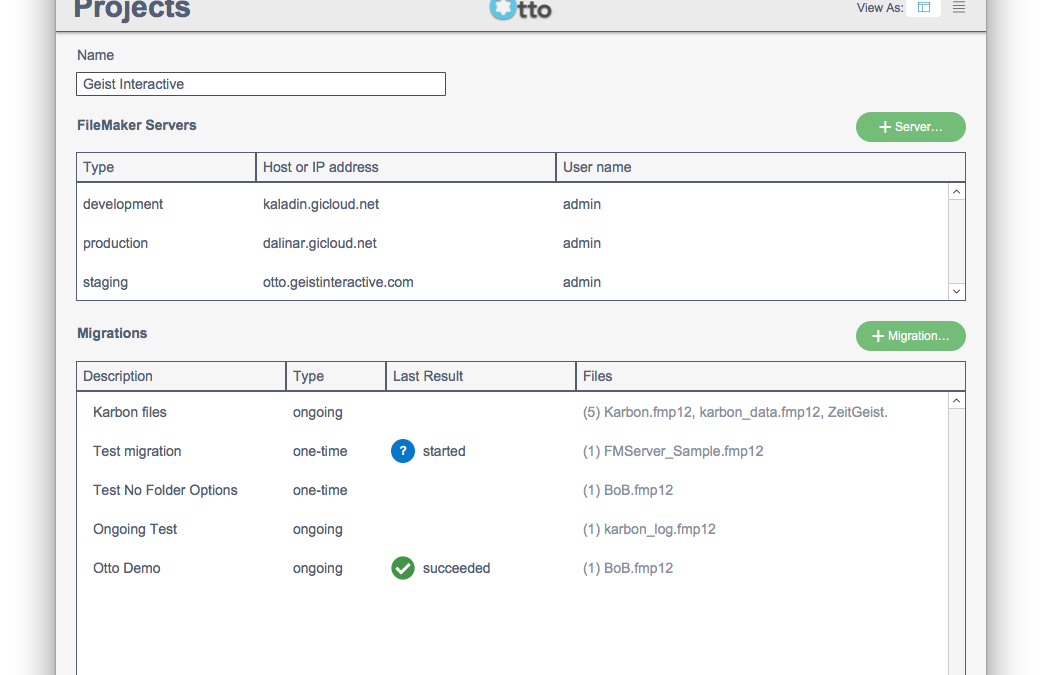Switch to the list view icon
This screenshot has height=675, width=1042.
click(x=958, y=7)
